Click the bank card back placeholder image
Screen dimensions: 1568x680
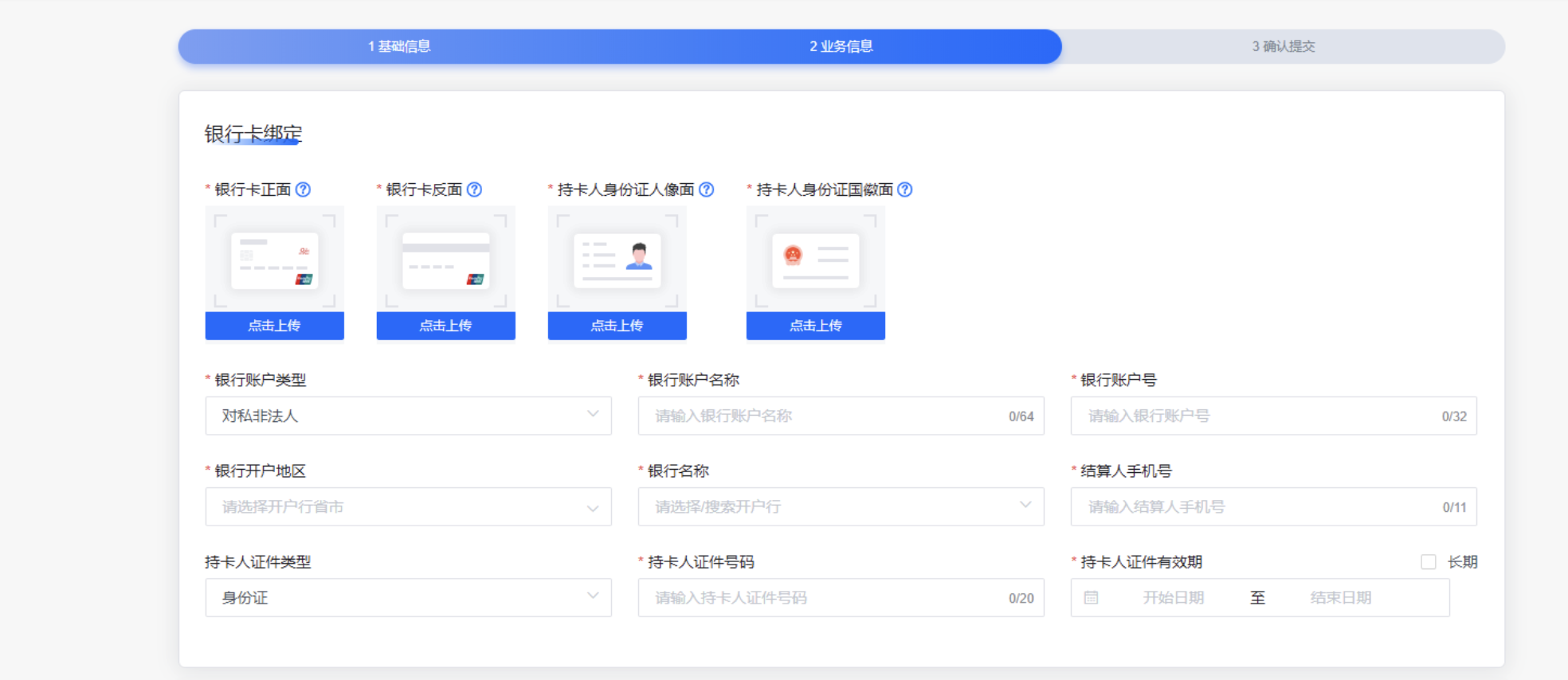445,260
